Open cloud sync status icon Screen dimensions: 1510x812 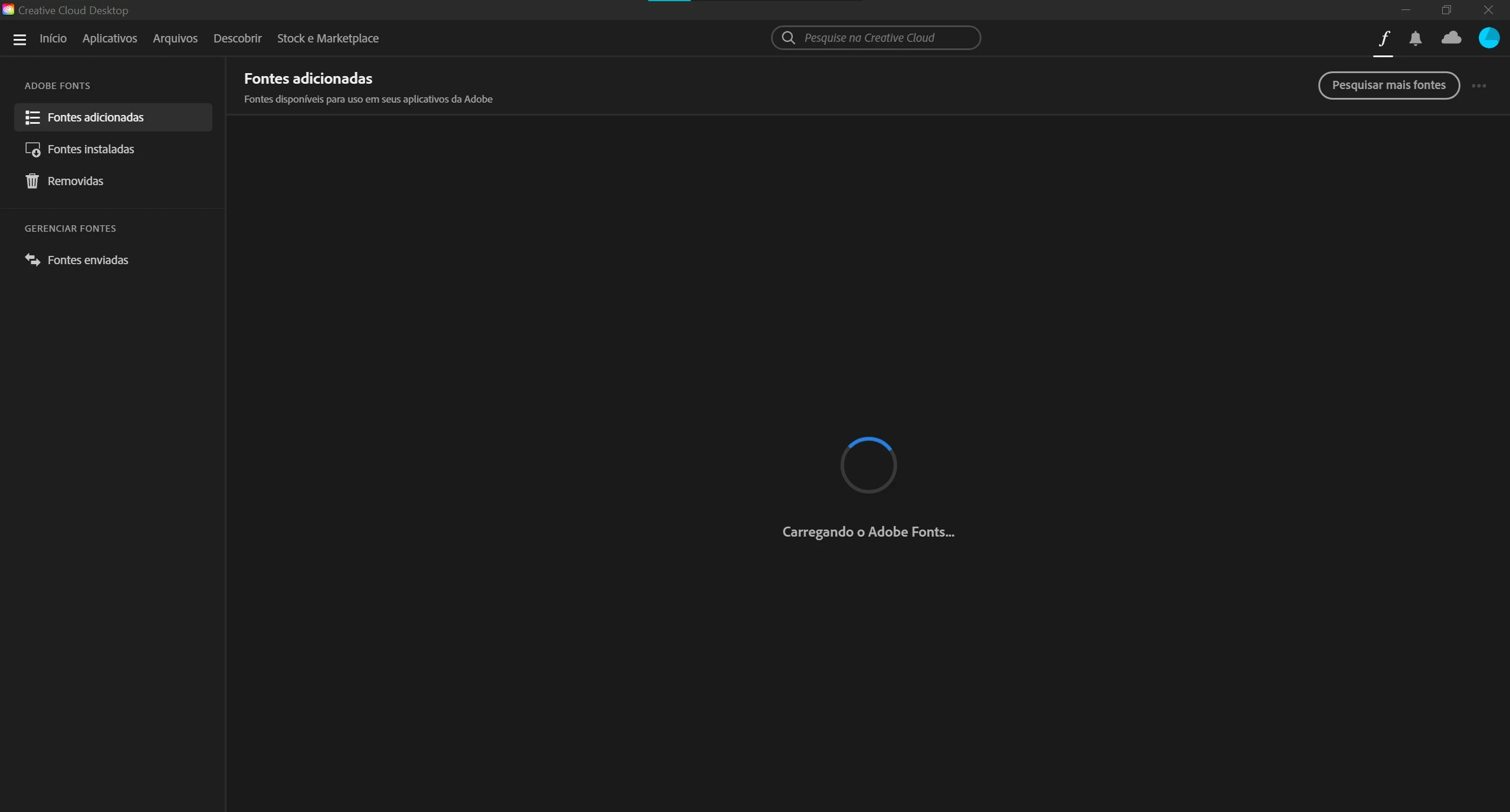point(1451,38)
